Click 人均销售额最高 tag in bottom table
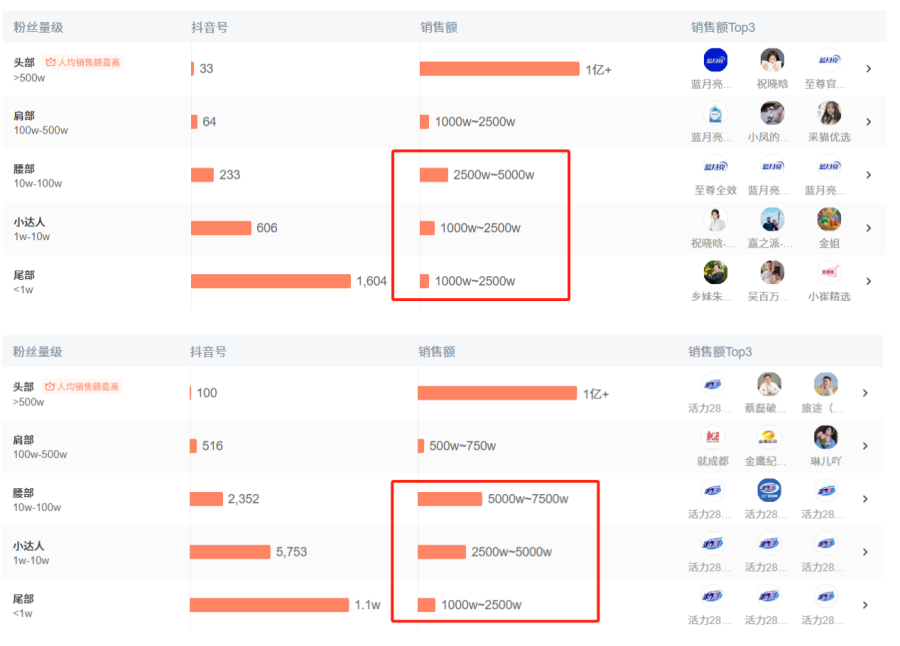The width and height of the screenshot is (900, 646). (x=82, y=386)
